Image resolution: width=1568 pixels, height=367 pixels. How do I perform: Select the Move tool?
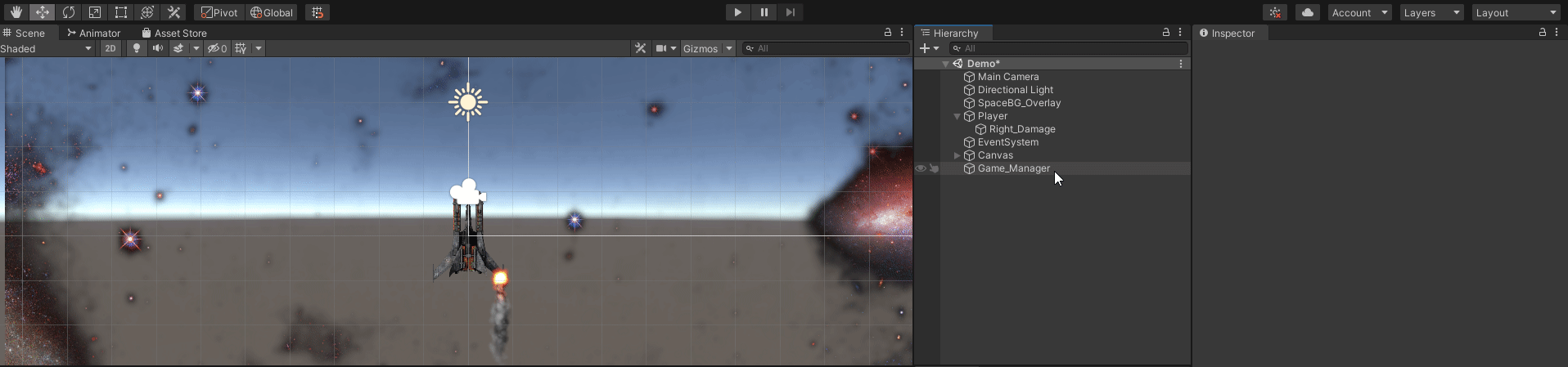pos(42,12)
